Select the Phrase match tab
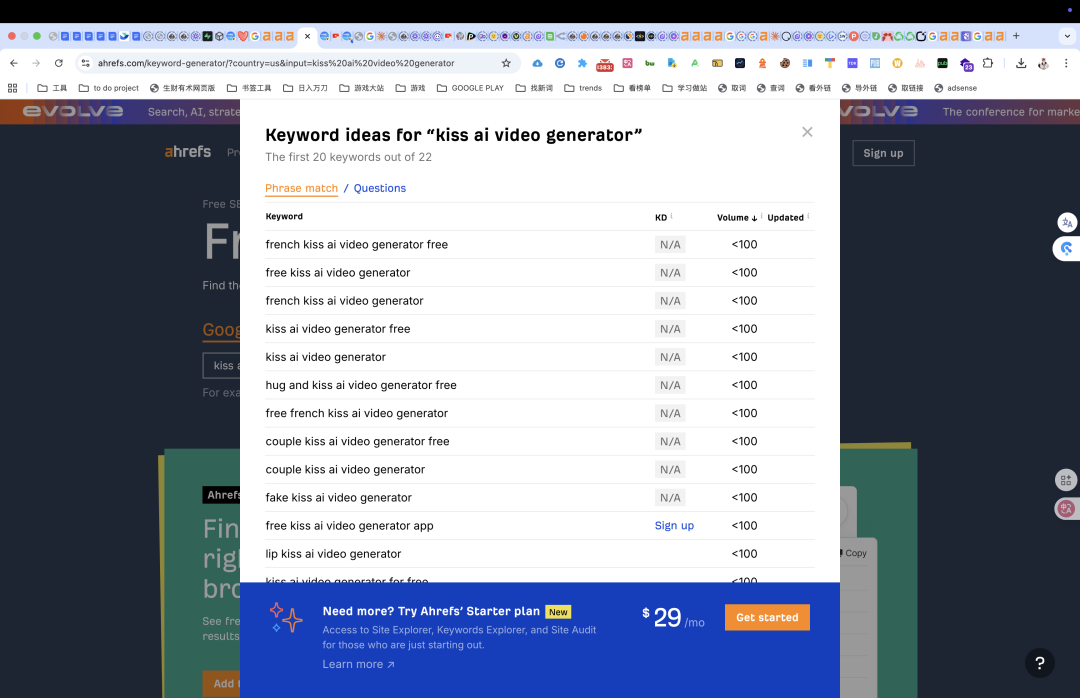Screen dimensions: 1080x698 302,188
